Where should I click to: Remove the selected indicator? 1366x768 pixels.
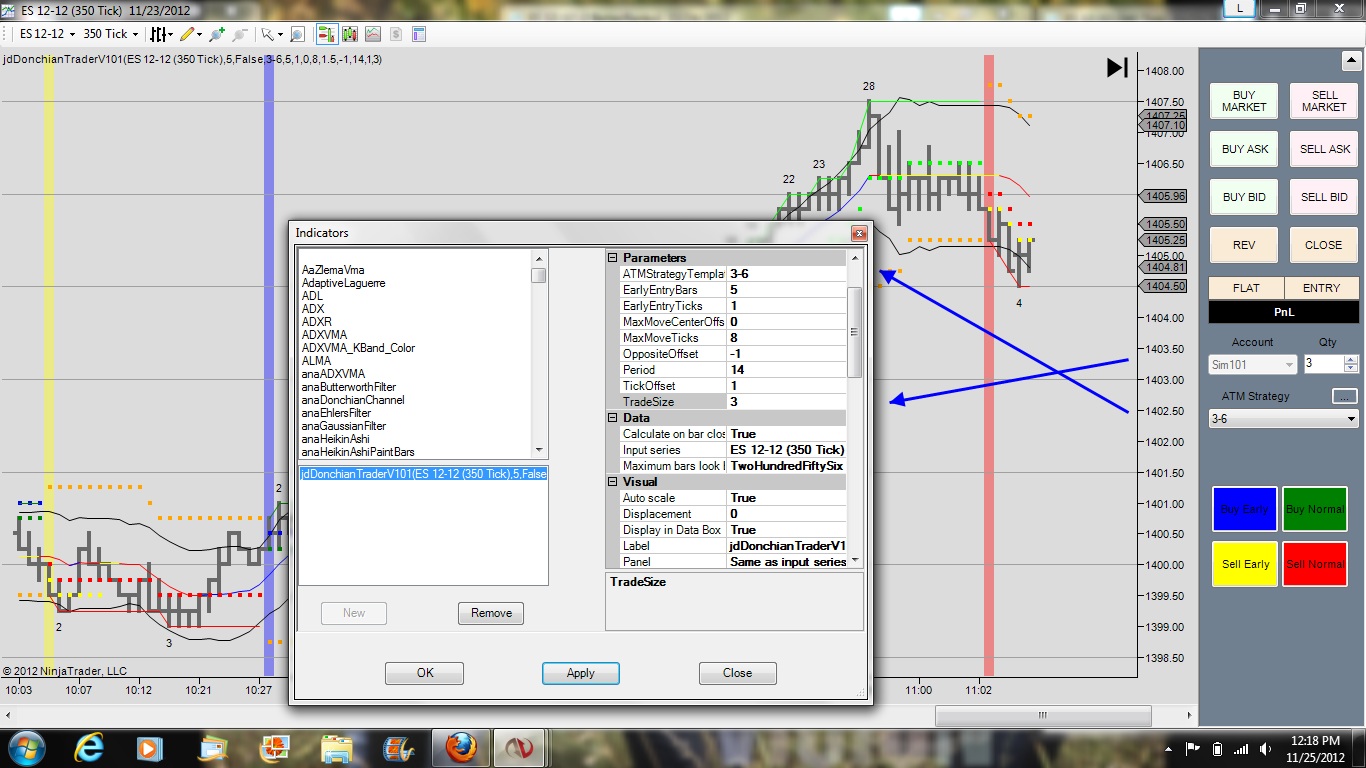coord(491,613)
